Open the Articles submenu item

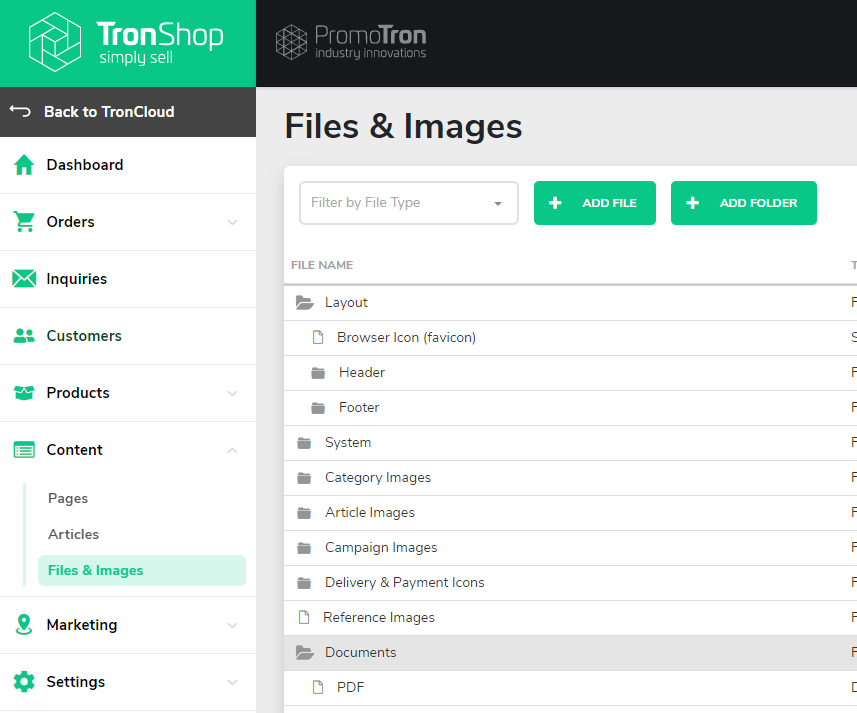(x=73, y=534)
